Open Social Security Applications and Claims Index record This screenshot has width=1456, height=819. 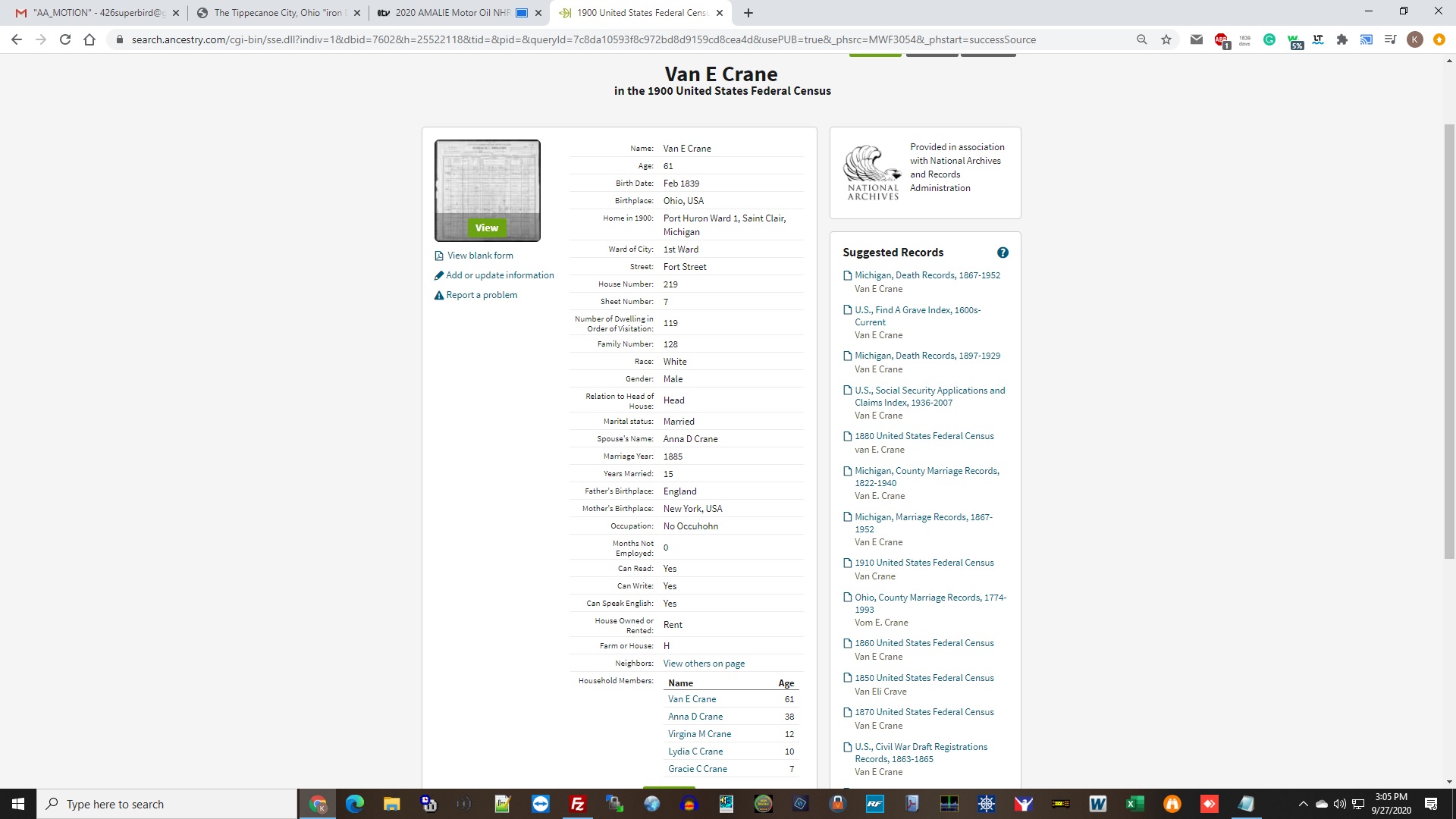point(930,397)
